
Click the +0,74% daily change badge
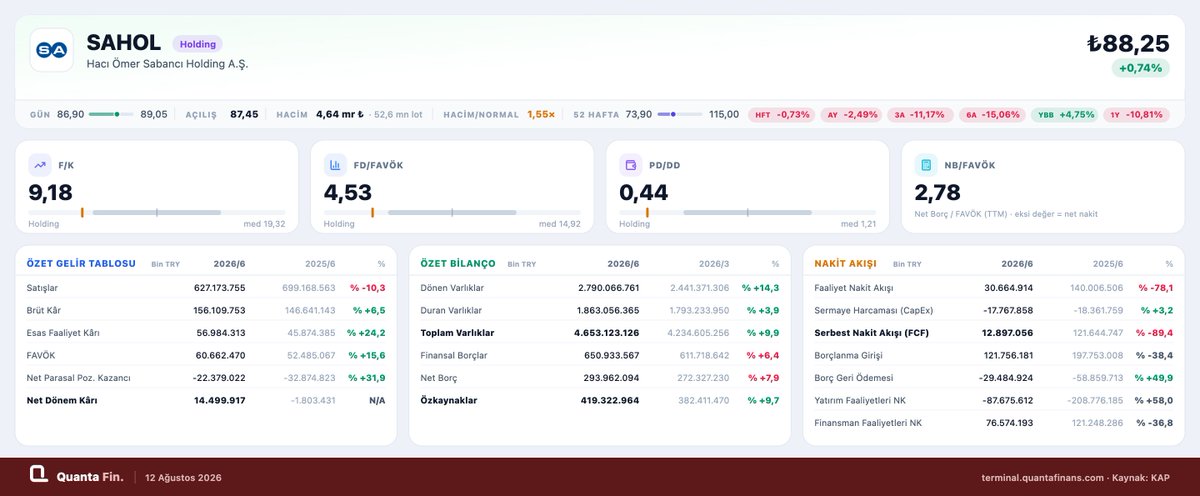coord(1141,68)
